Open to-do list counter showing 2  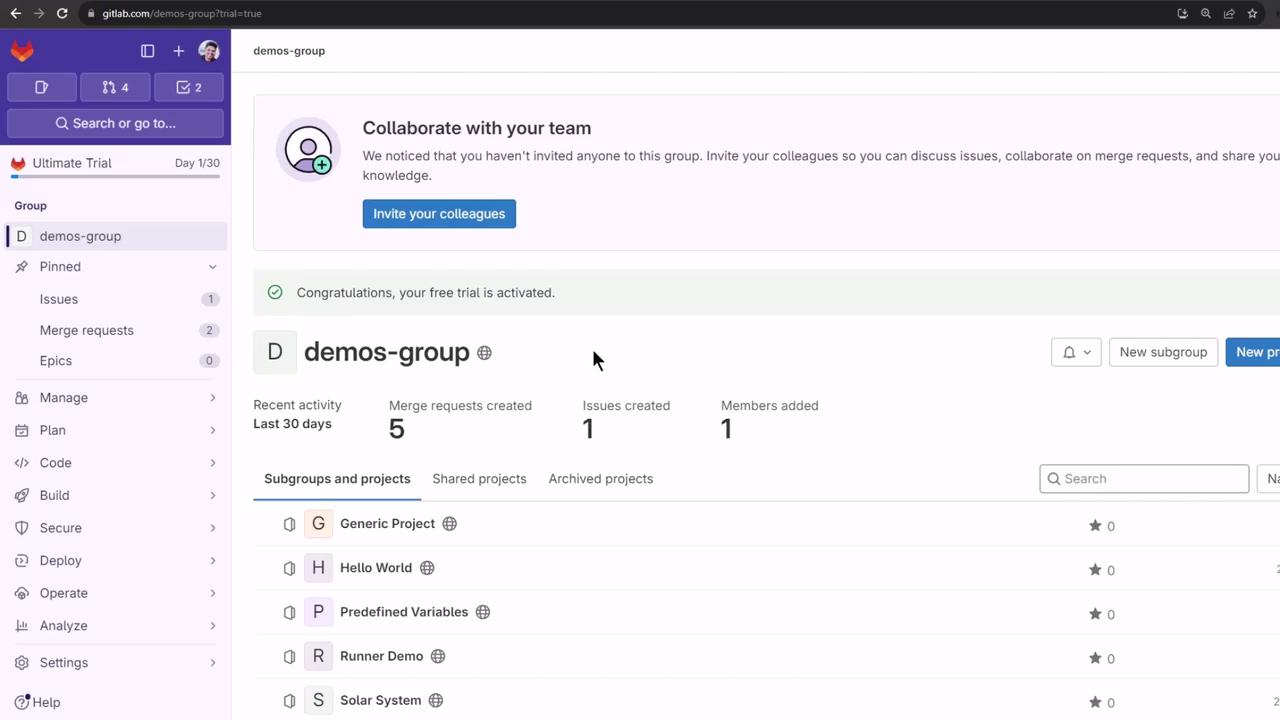click(x=189, y=88)
